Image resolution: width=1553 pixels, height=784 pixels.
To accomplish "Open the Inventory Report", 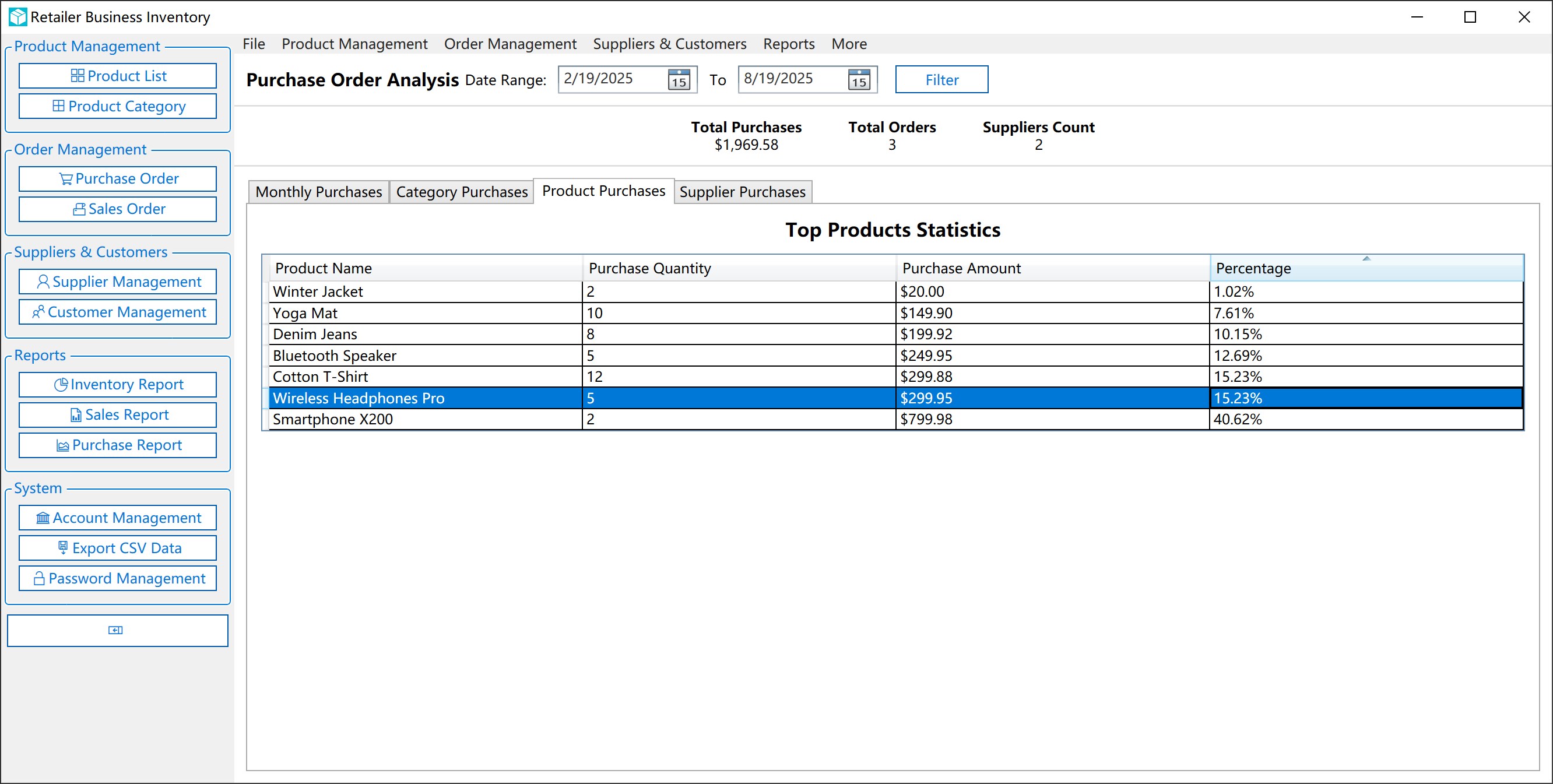I will pyautogui.click(x=118, y=384).
